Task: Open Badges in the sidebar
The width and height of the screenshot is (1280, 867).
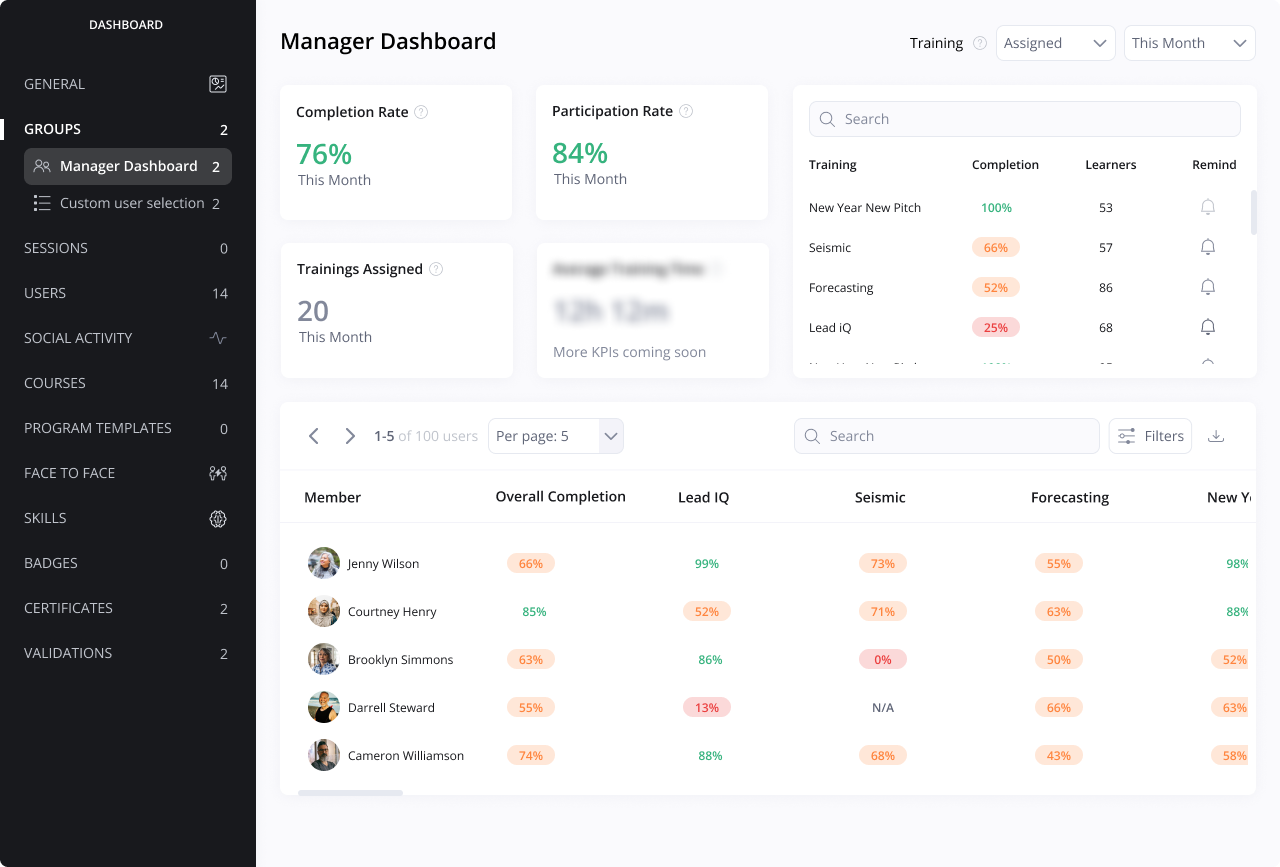Action: click(x=128, y=563)
